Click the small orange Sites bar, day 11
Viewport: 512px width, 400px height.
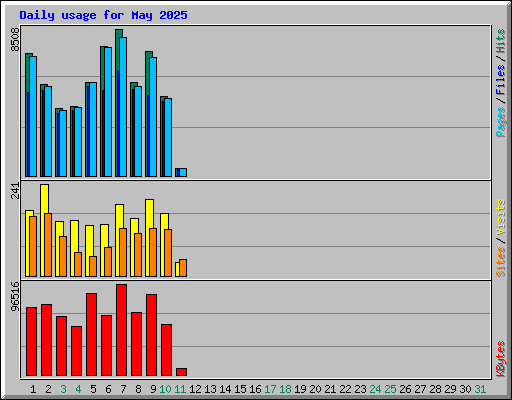click(183, 268)
